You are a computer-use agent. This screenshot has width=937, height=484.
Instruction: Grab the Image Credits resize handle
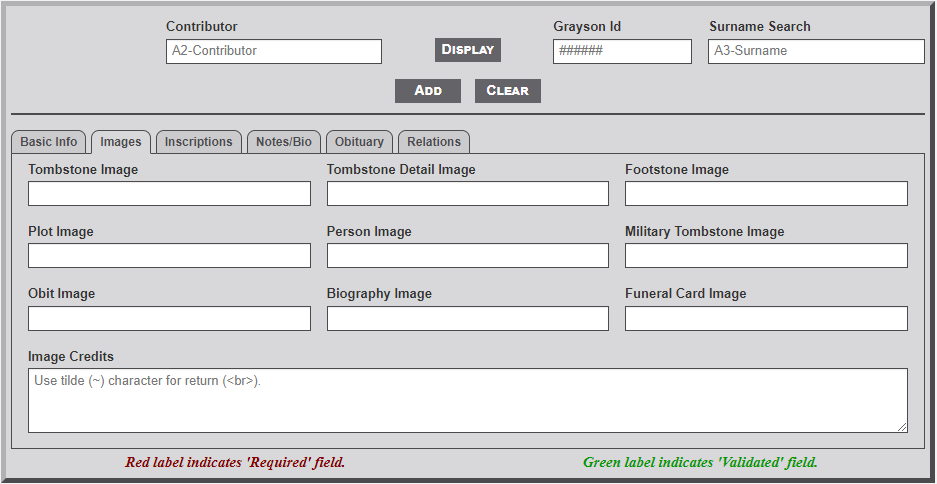click(x=902, y=427)
